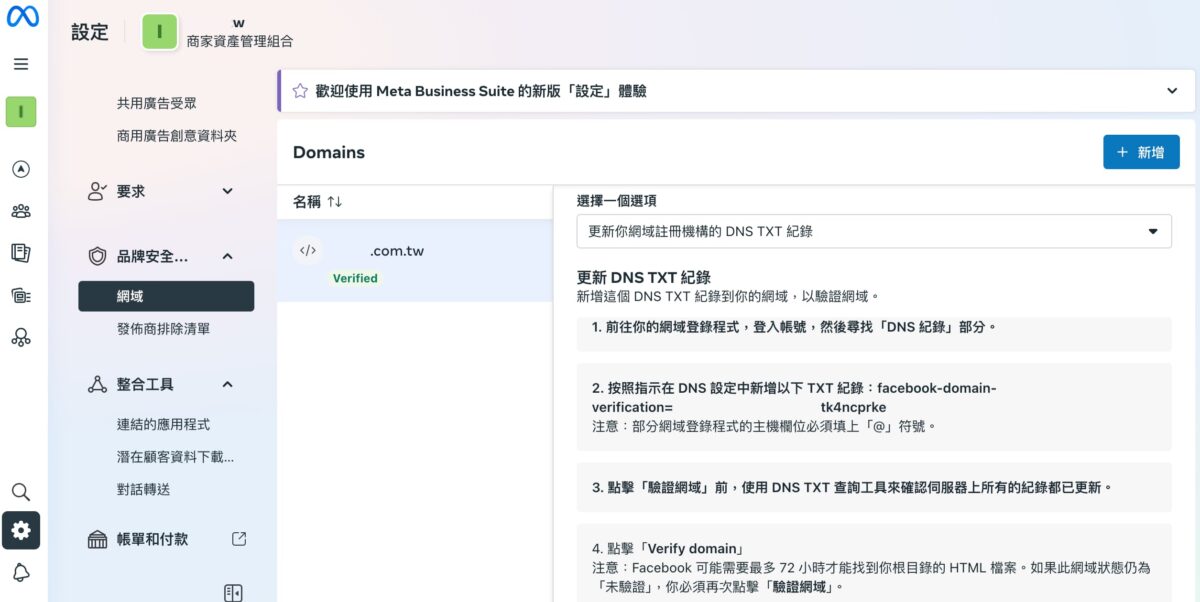Open the Meta logo home
The height and width of the screenshot is (602, 1200).
[22, 18]
